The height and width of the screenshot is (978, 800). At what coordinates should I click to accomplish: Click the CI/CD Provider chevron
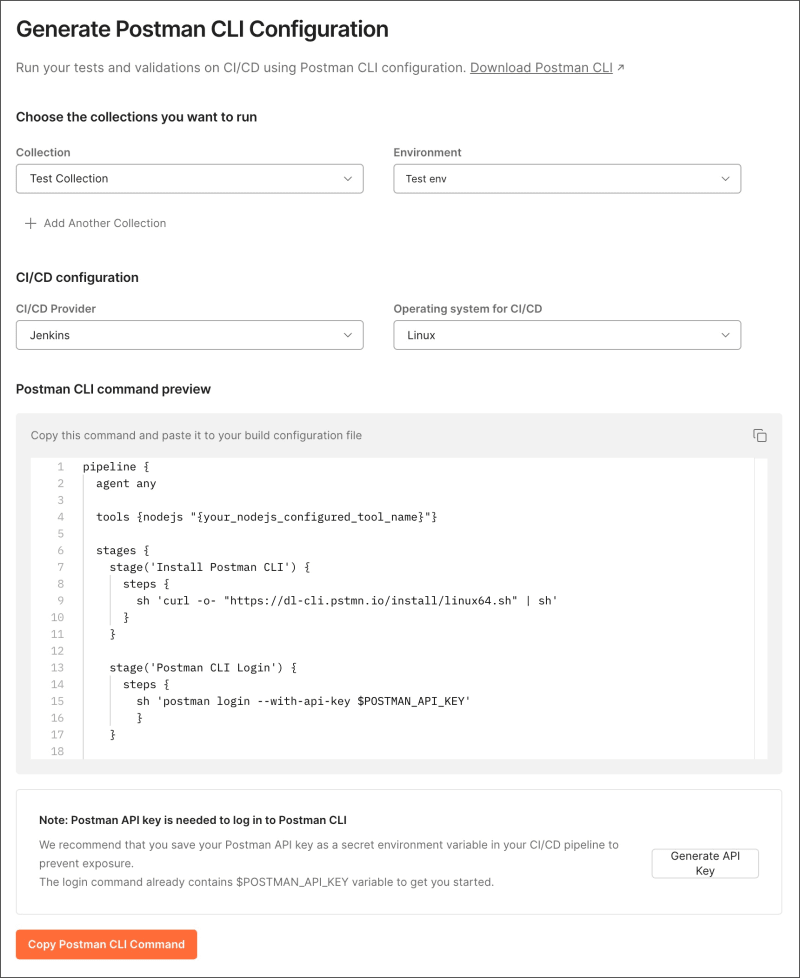[x=349, y=335]
